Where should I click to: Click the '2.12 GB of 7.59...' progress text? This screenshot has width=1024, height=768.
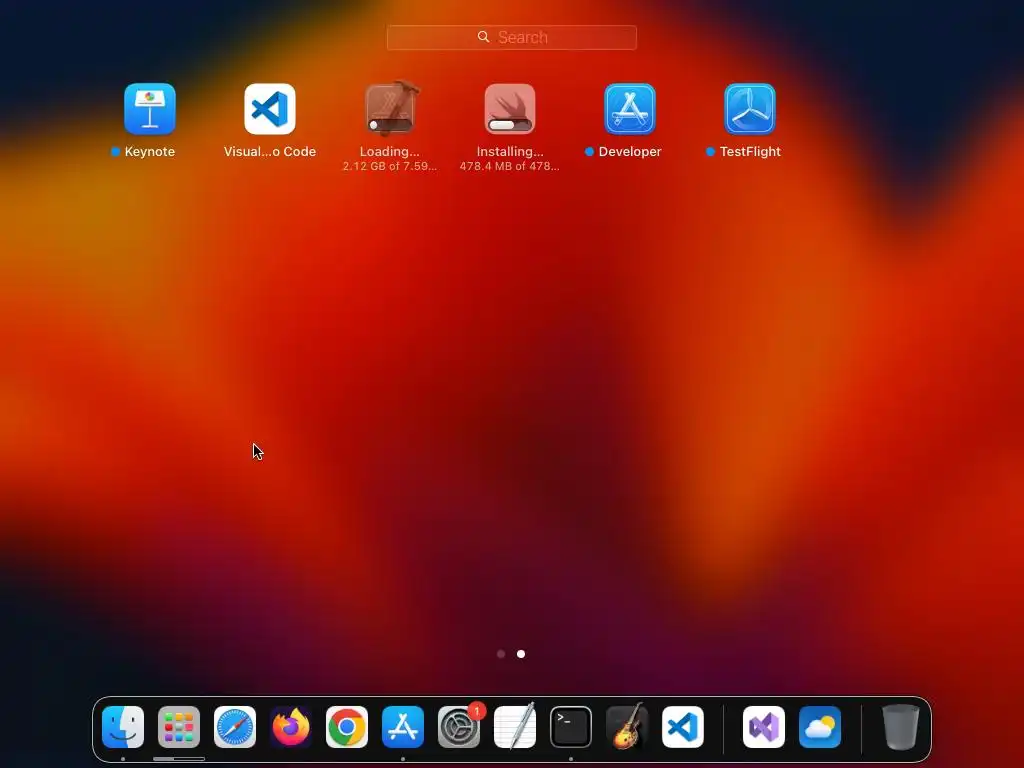[x=390, y=167]
